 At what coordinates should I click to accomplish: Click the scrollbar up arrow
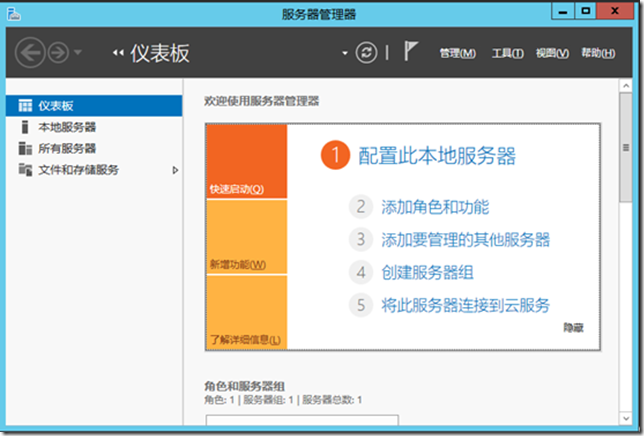click(626, 86)
